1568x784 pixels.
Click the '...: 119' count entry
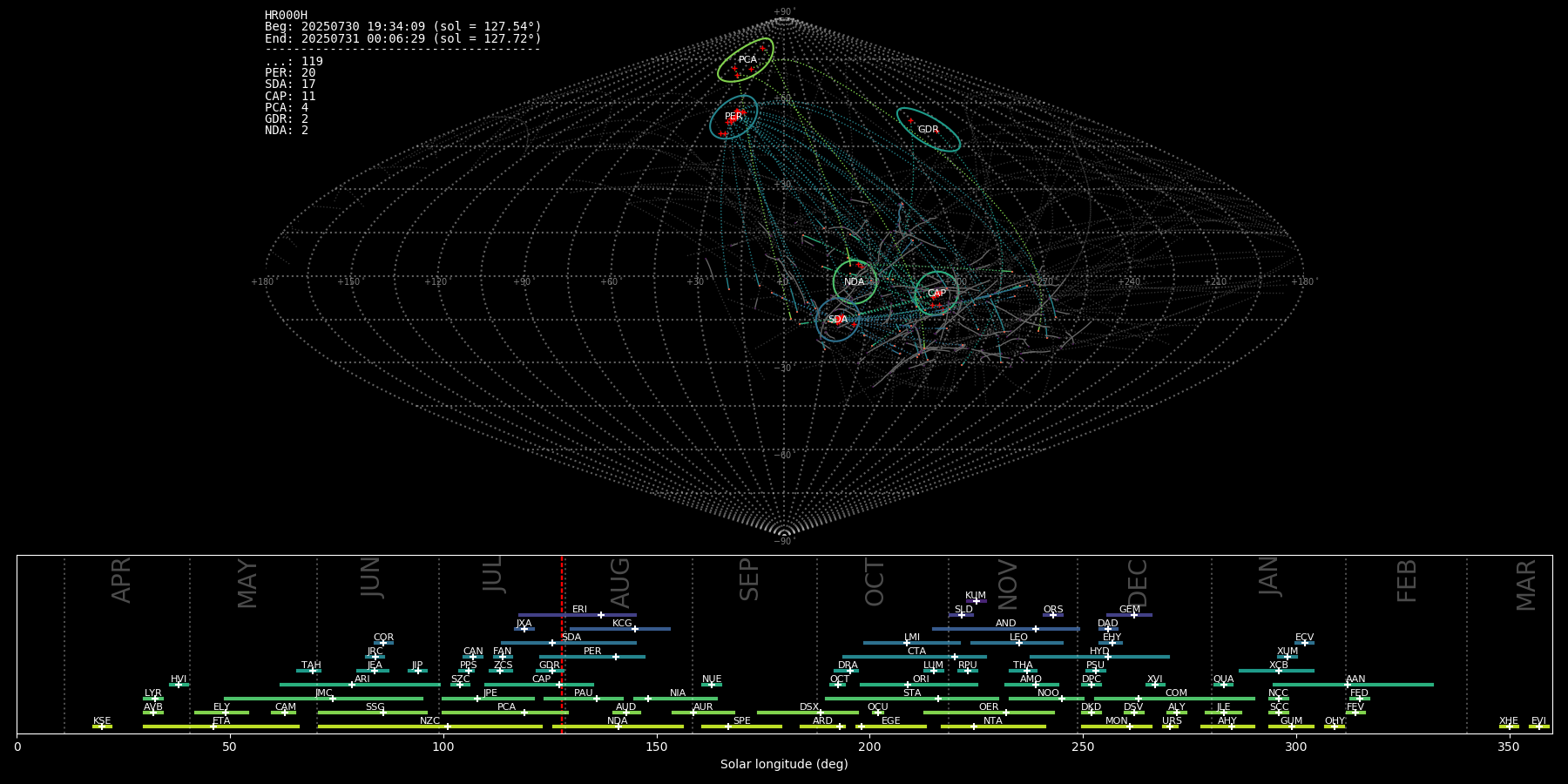294,62
